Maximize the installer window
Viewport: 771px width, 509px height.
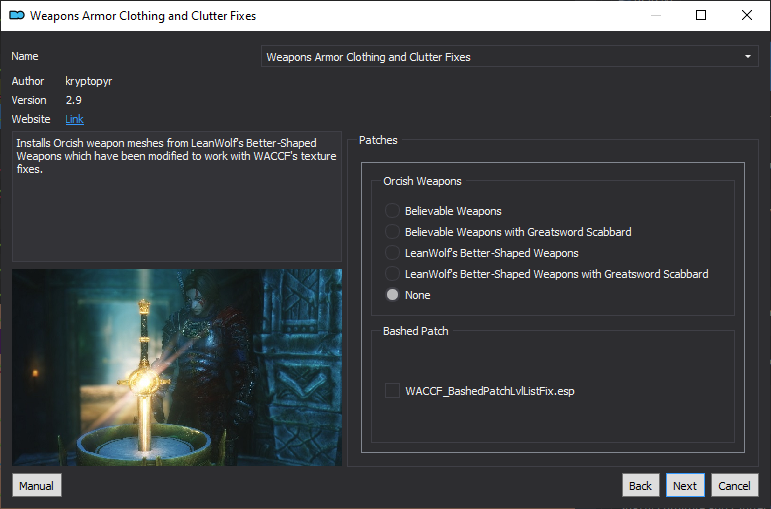pyautogui.click(x=701, y=15)
